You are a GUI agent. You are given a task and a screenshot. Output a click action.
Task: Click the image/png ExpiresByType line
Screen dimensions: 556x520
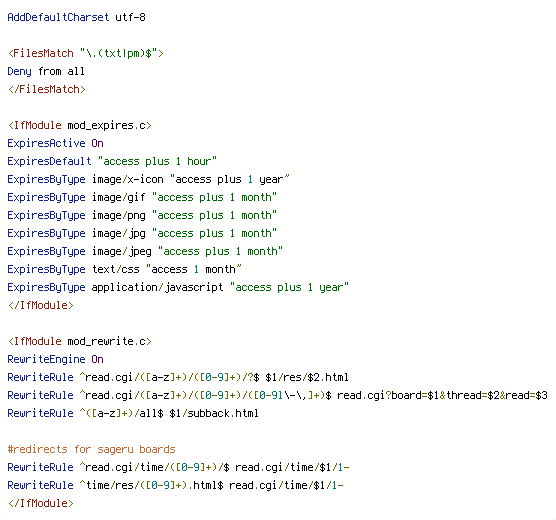coord(142,215)
